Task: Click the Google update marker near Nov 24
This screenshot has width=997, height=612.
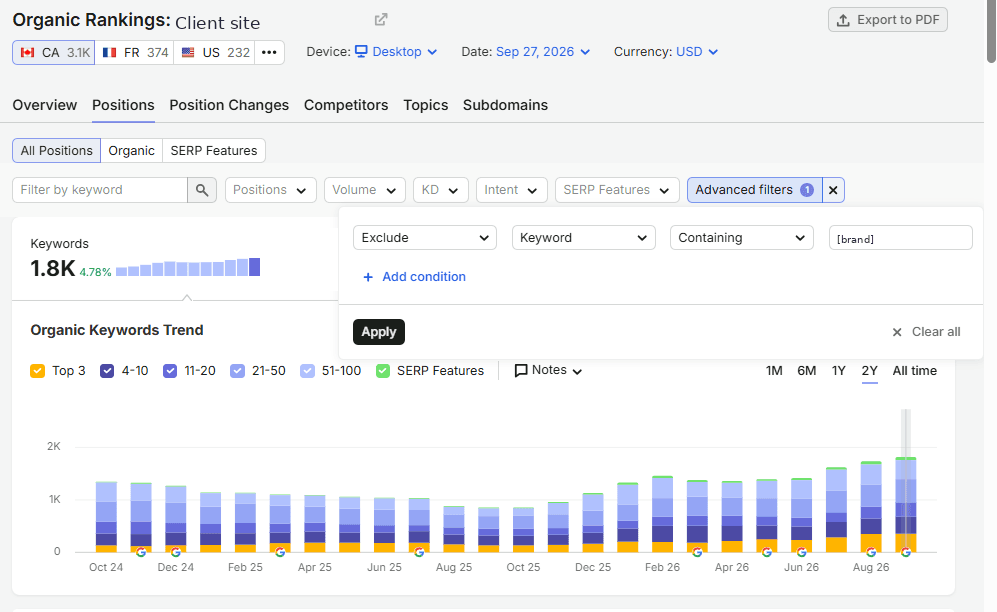Action: [x=141, y=552]
